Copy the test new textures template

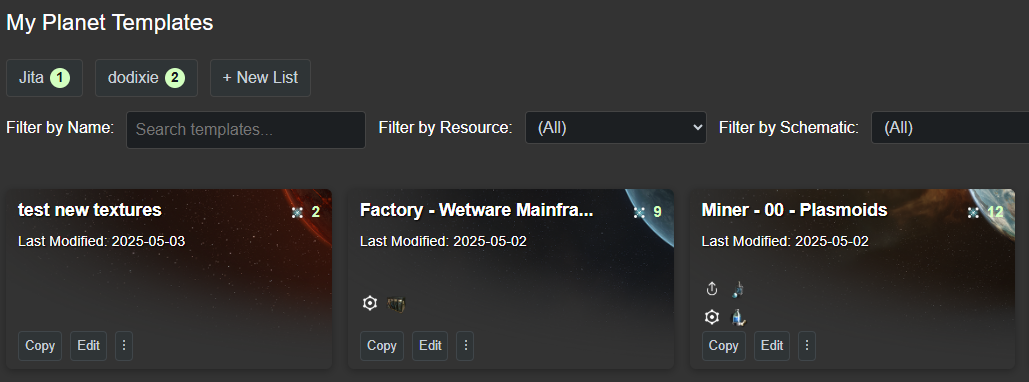click(x=40, y=346)
